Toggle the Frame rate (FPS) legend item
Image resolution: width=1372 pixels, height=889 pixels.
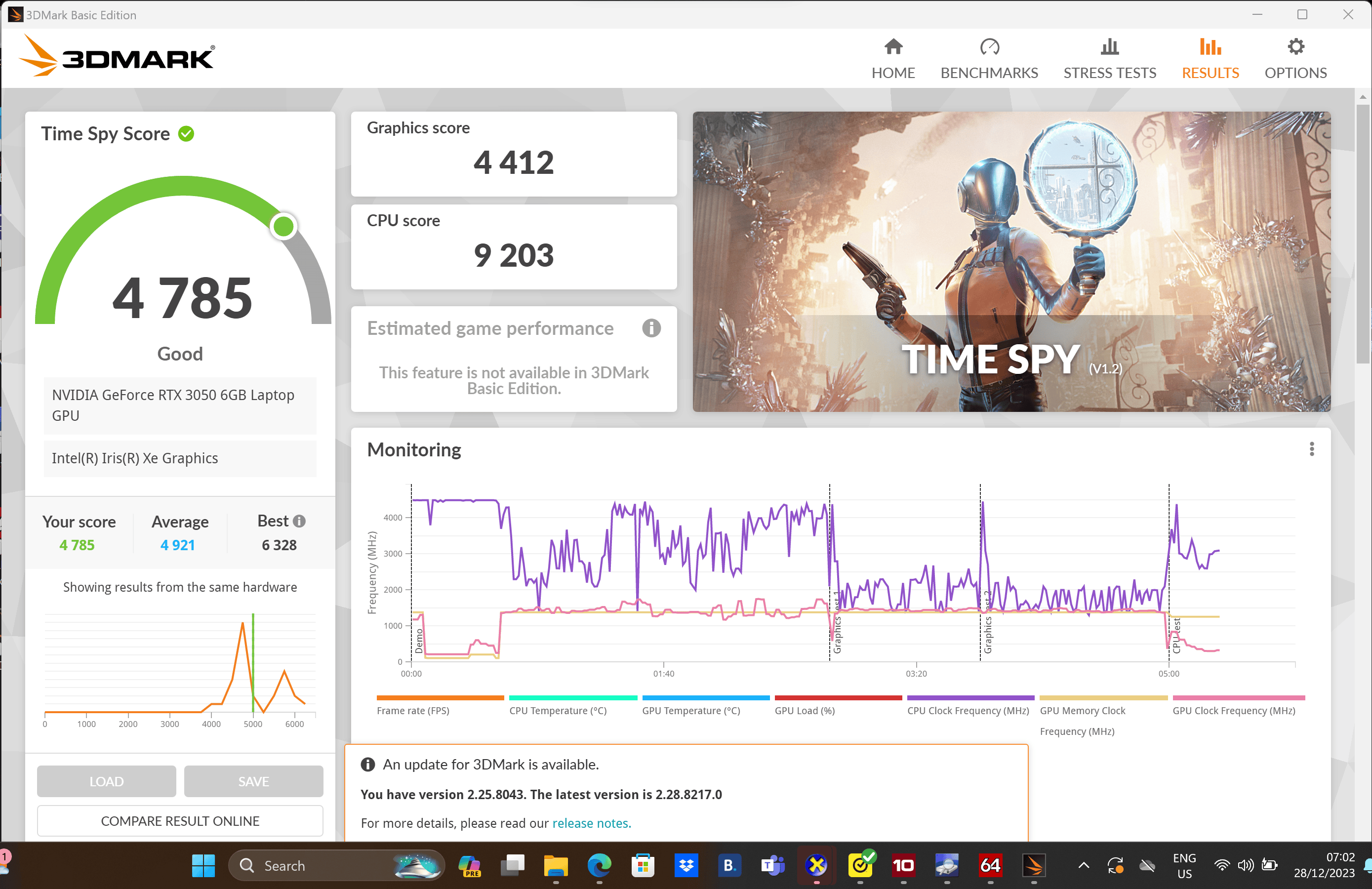click(x=441, y=706)
